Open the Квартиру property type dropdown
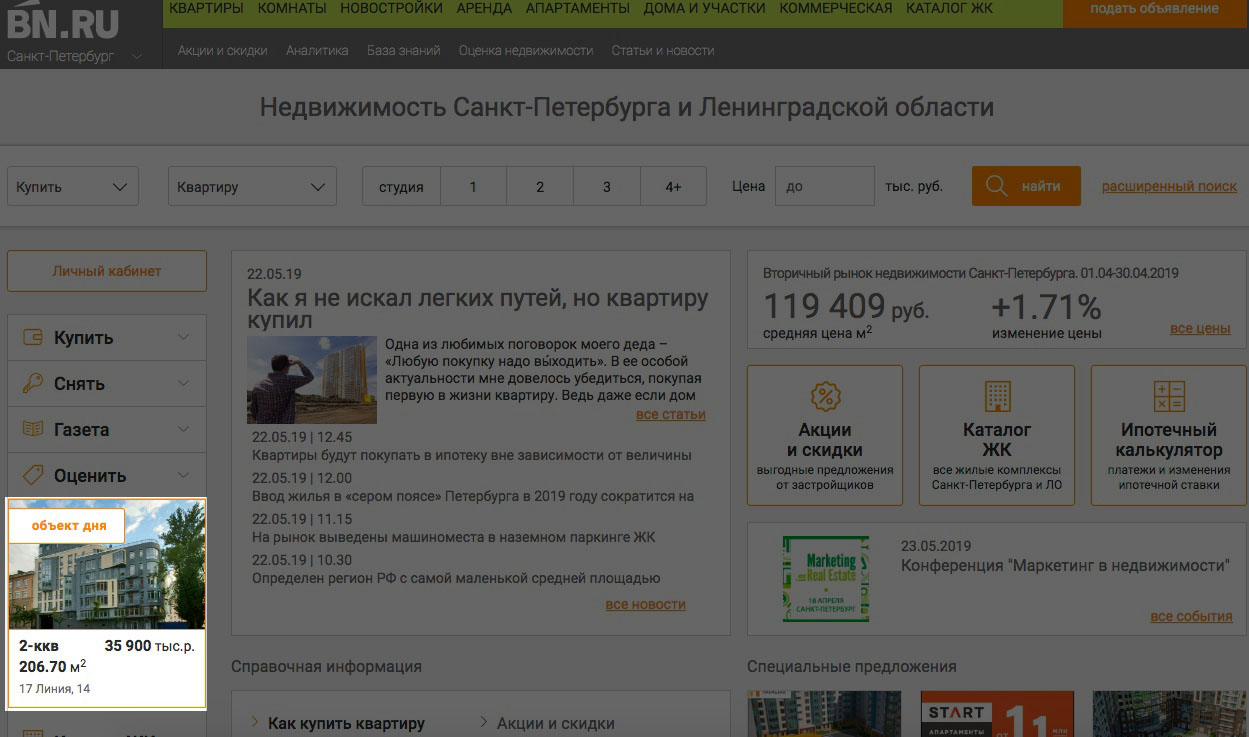1249x737 pixels. (252, 187)
